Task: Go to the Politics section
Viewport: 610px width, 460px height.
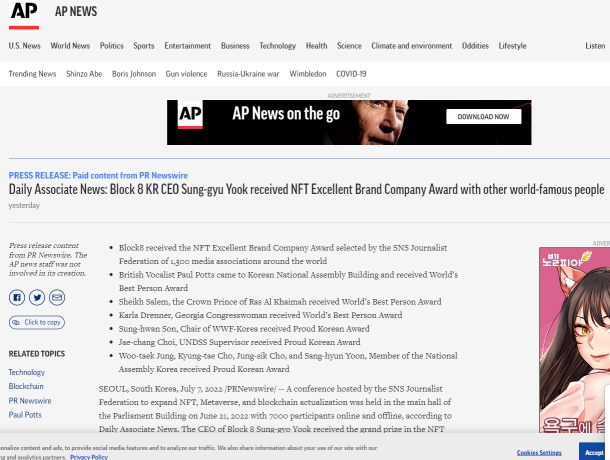Action: pos(112,46)
